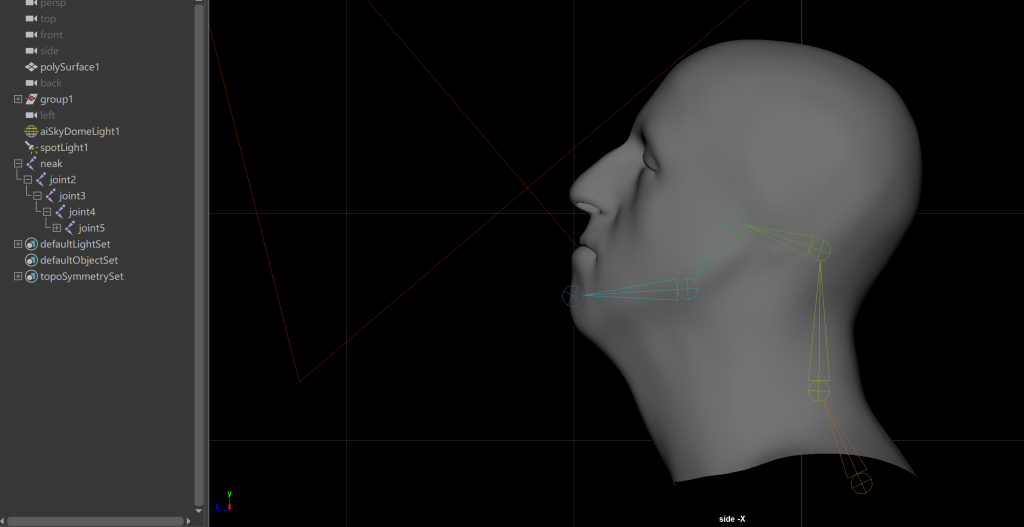Collapse the joint2 branch
This screenshot has width=1024, height=527.
pyautogui.click(x=27, y=180)
